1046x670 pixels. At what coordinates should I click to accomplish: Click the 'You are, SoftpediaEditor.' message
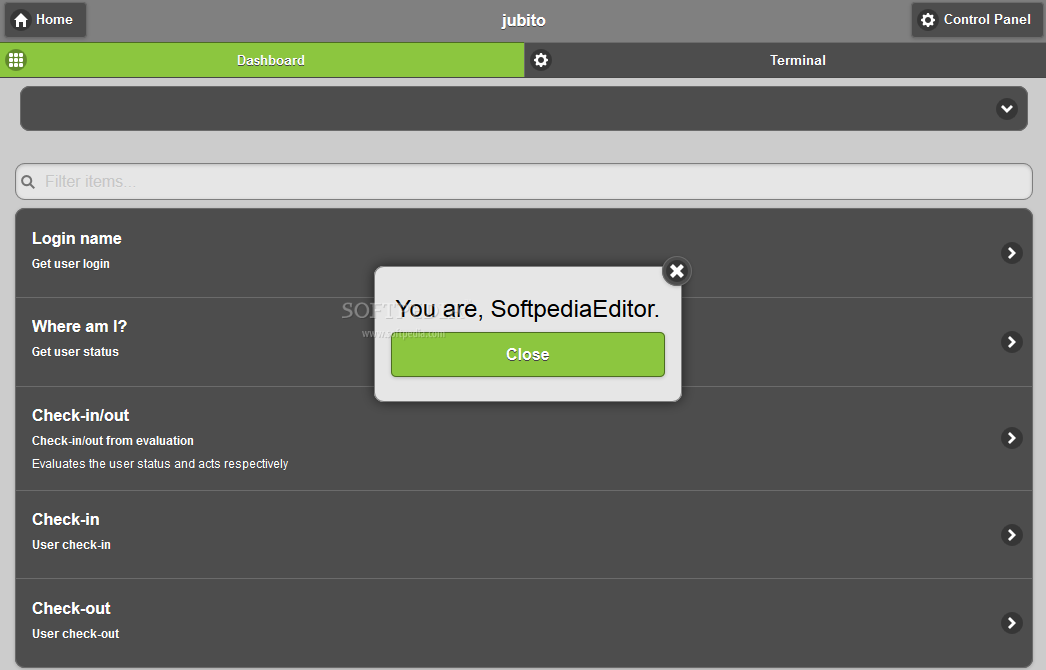click(x=527, y=308)
